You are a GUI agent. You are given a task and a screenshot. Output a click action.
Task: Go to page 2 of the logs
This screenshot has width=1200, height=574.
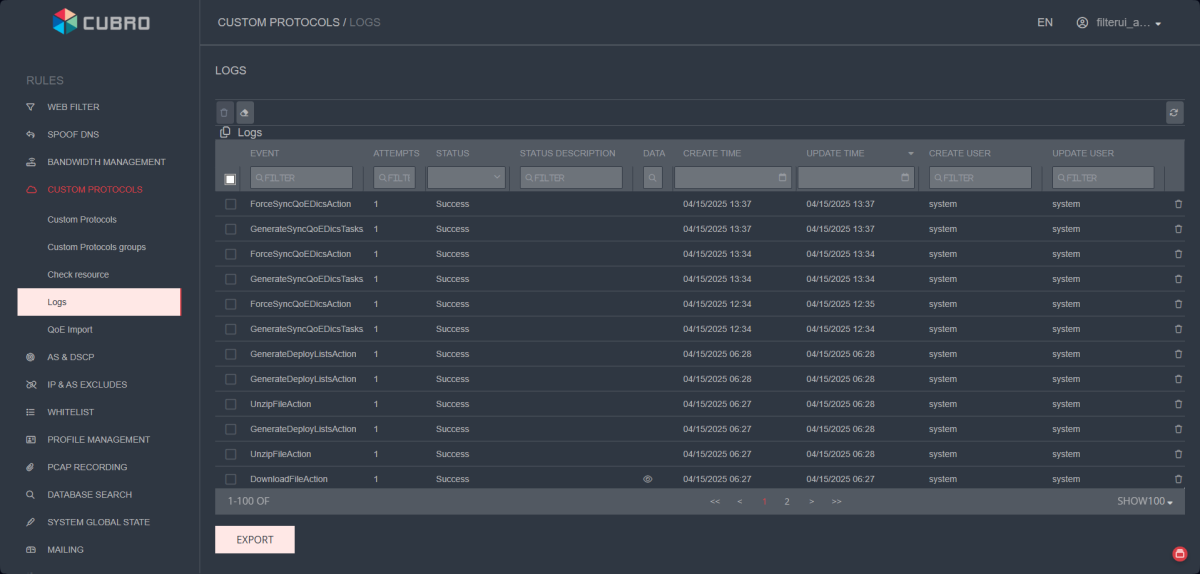pos(787,501)
